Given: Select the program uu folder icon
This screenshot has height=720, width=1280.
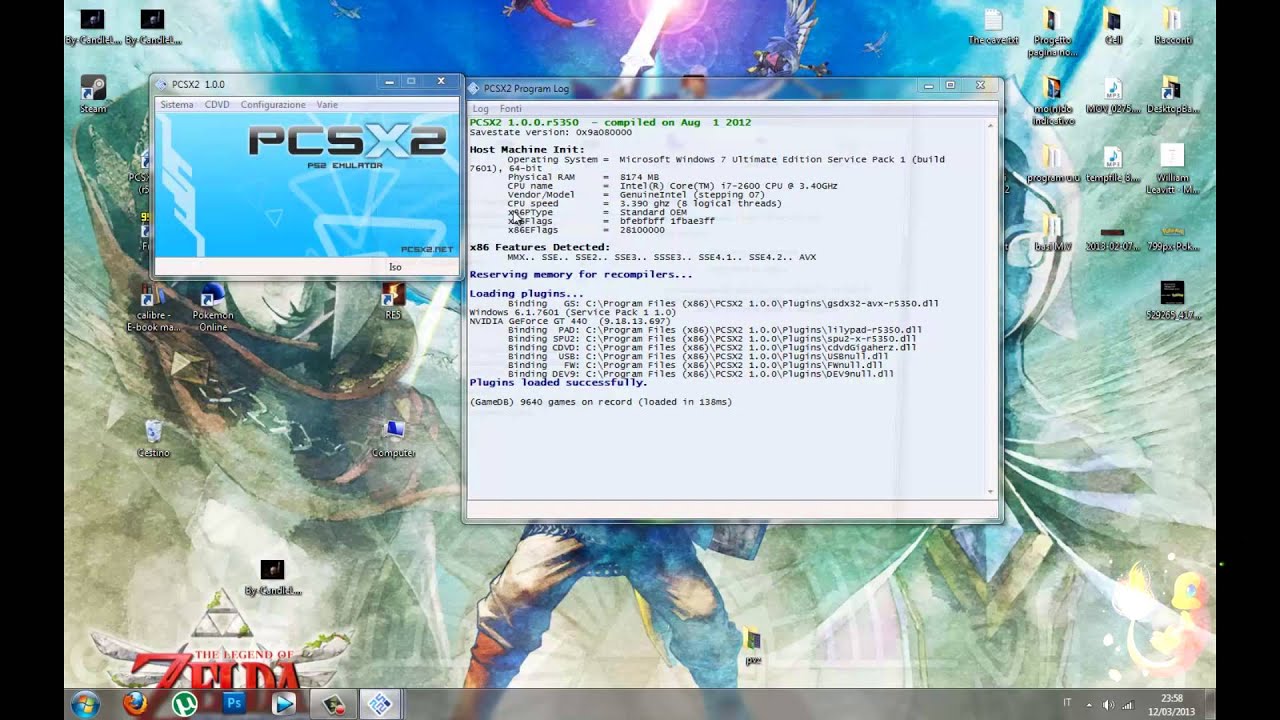Looking at the screenshot, I should (1051, 164).
